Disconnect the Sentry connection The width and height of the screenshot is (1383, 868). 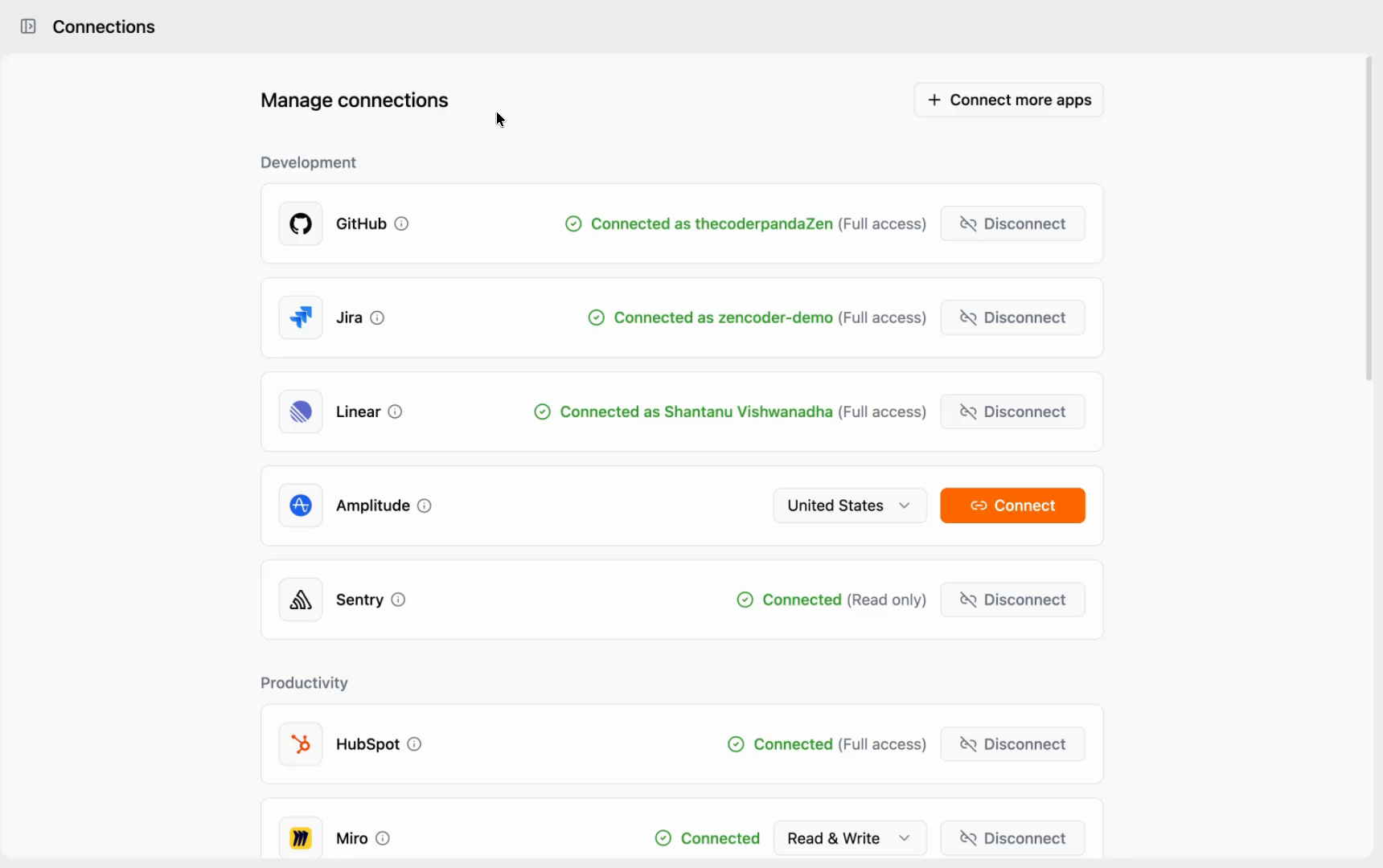1012,600
